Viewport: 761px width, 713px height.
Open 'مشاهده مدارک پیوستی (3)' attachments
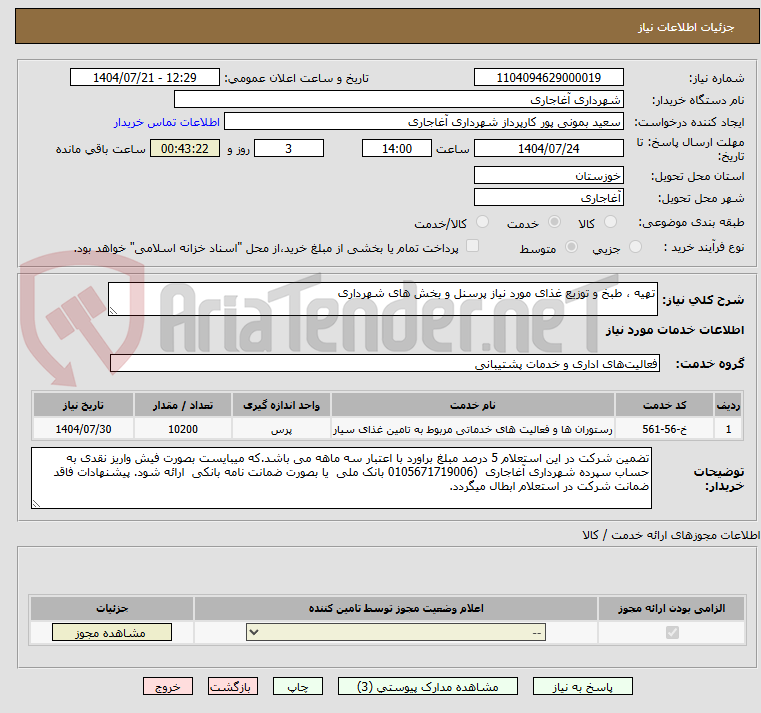(428, 687)
